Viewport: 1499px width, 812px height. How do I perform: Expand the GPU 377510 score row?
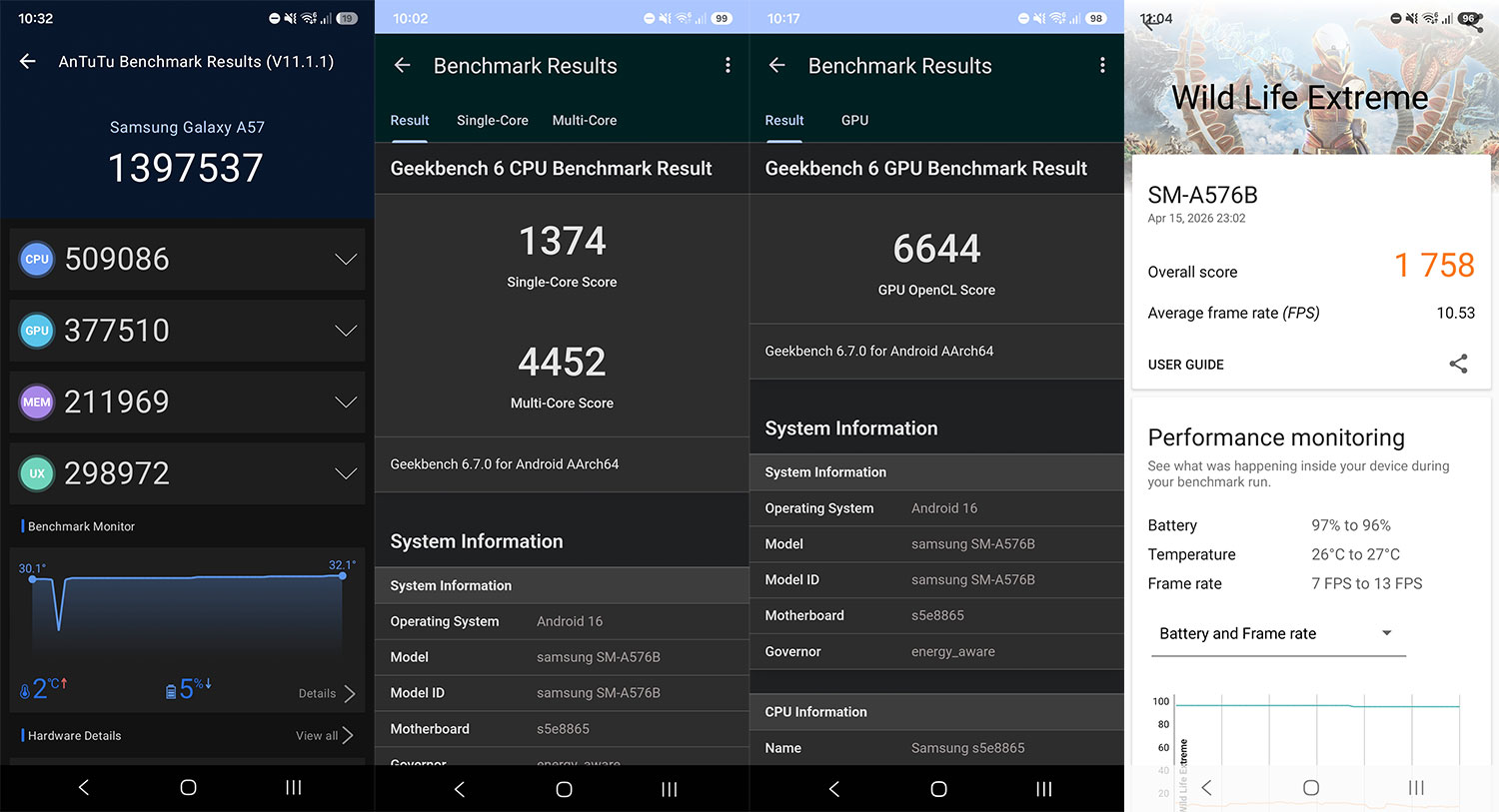346,331
